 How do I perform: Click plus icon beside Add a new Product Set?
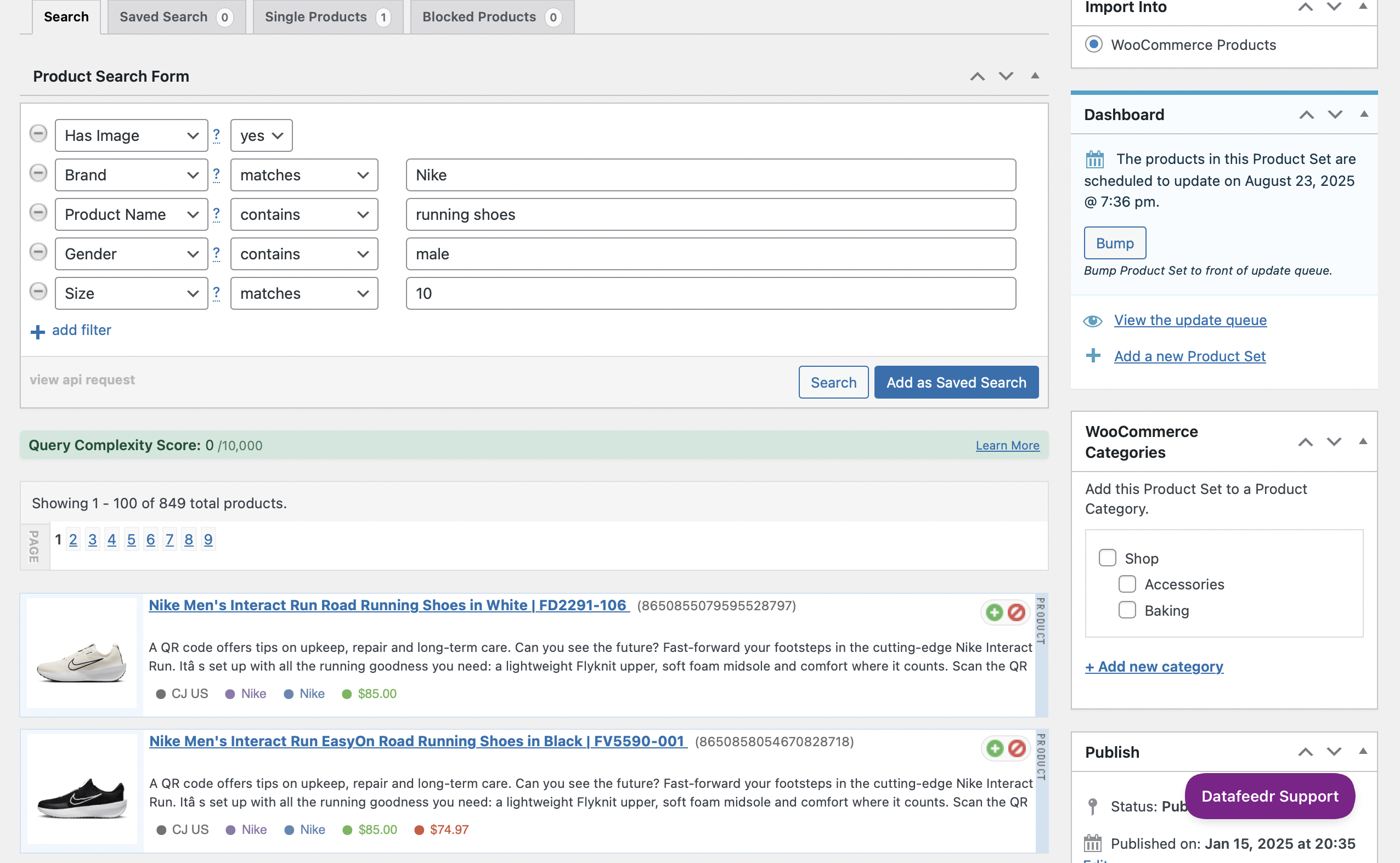[1093, 356]
